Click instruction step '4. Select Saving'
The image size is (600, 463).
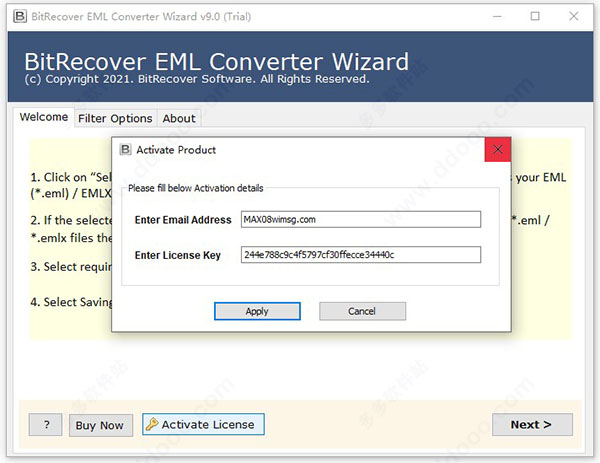pos(71,302)
